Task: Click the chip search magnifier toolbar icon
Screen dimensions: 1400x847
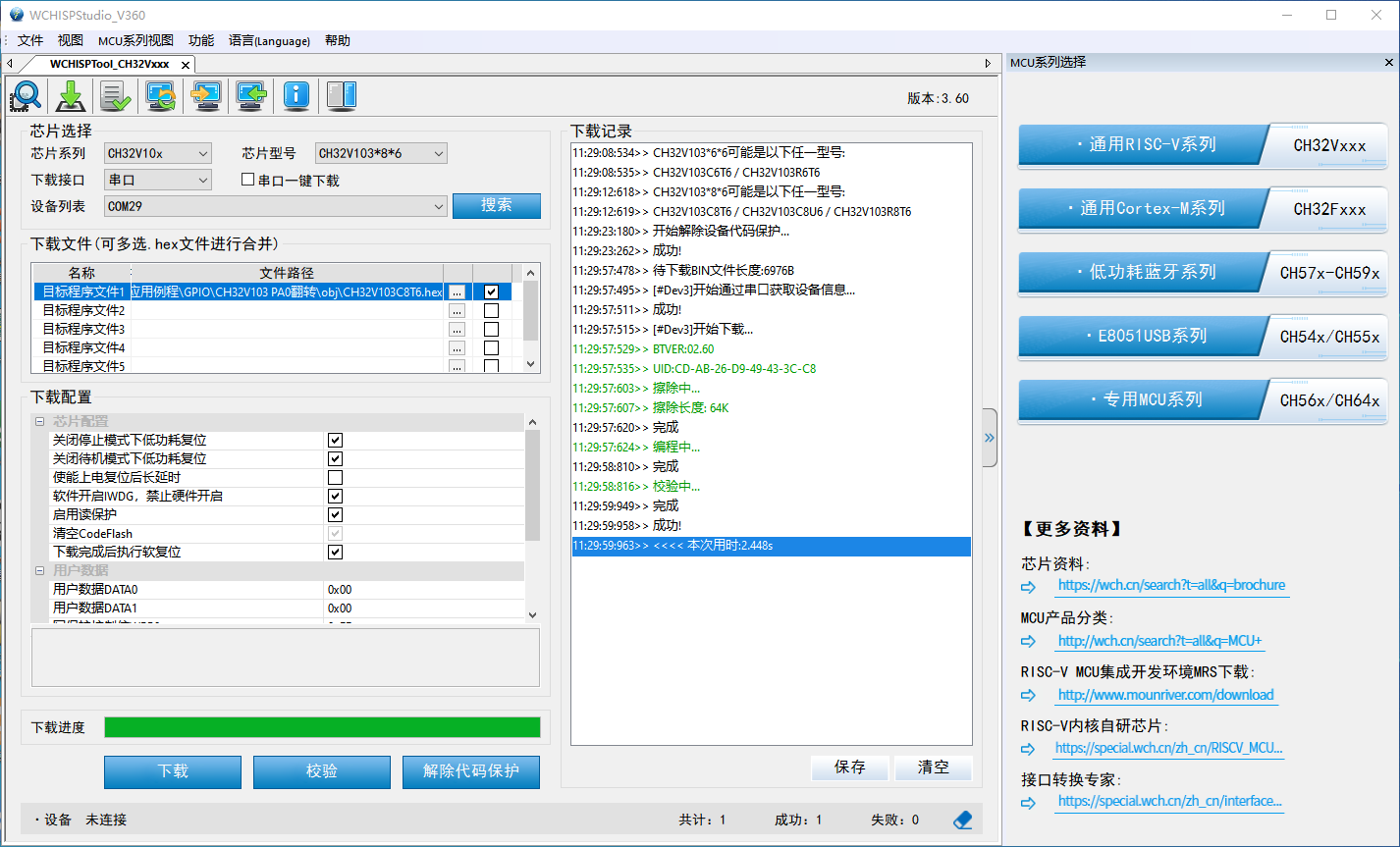Action: [27, 95]
